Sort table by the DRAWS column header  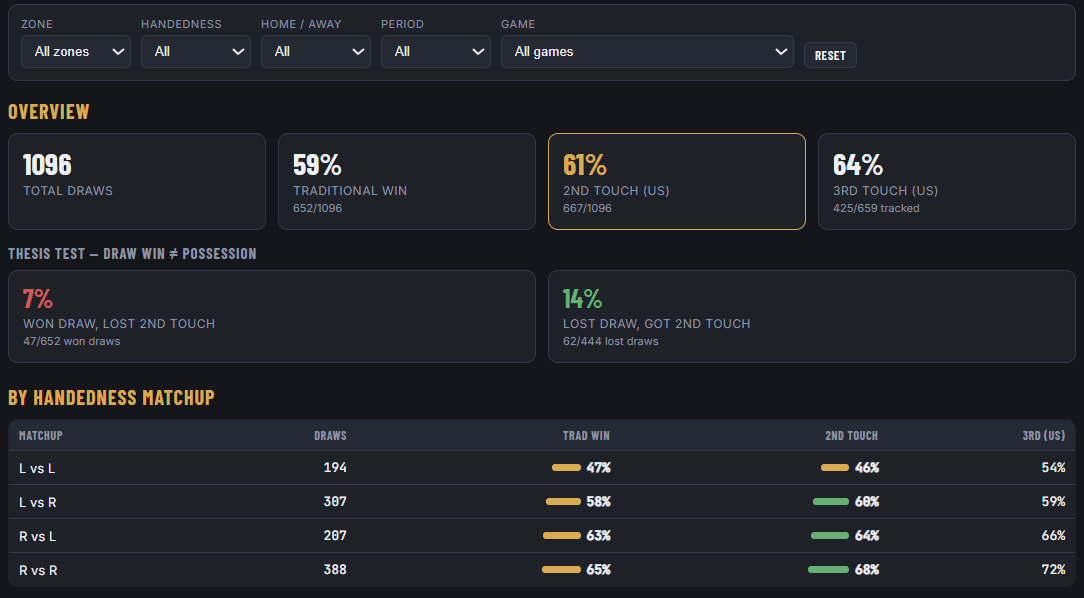[x=330, y=436]
